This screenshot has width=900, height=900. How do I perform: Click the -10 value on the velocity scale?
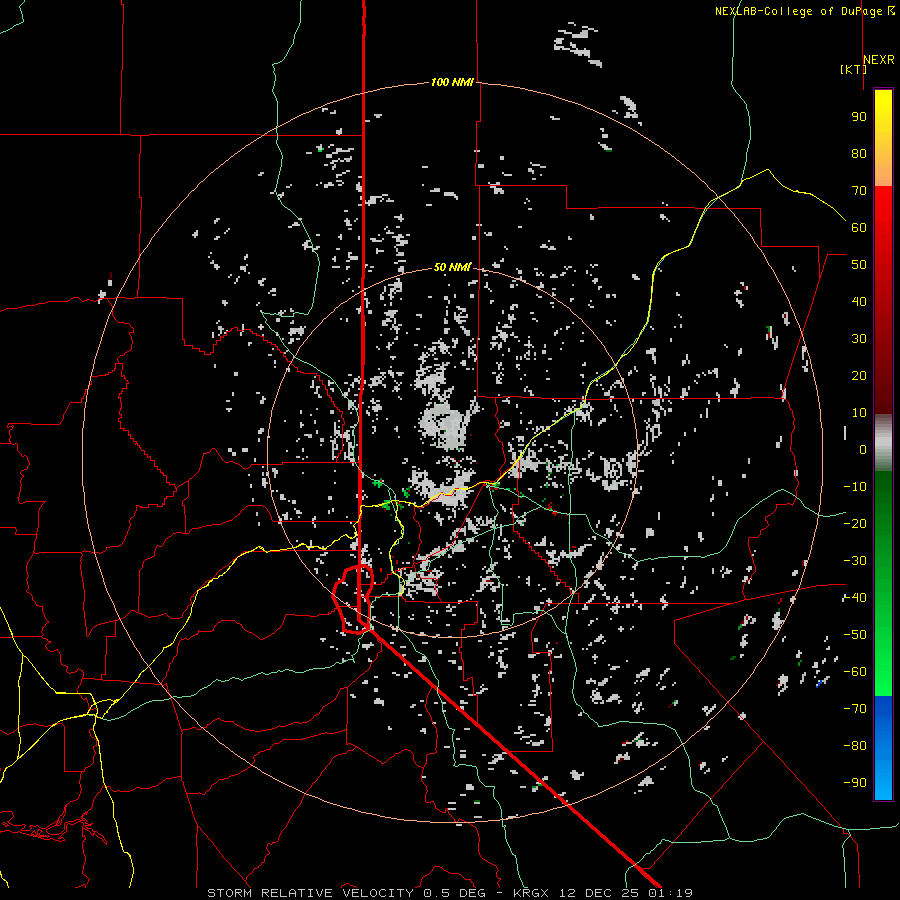[x=855, y=487]
